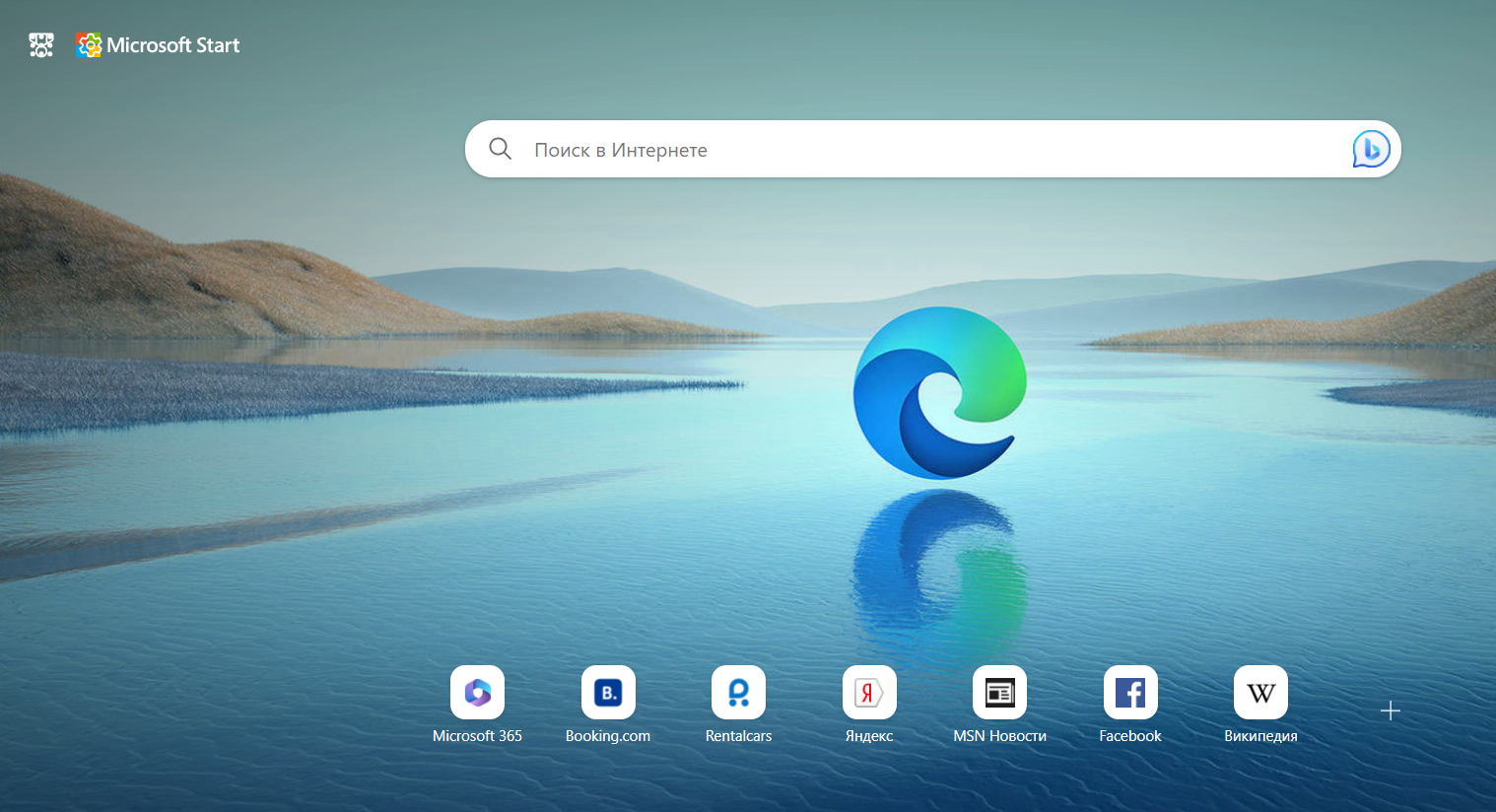Click the magnifier search icon
This screenshot has width=1496, height=812.
501,149
